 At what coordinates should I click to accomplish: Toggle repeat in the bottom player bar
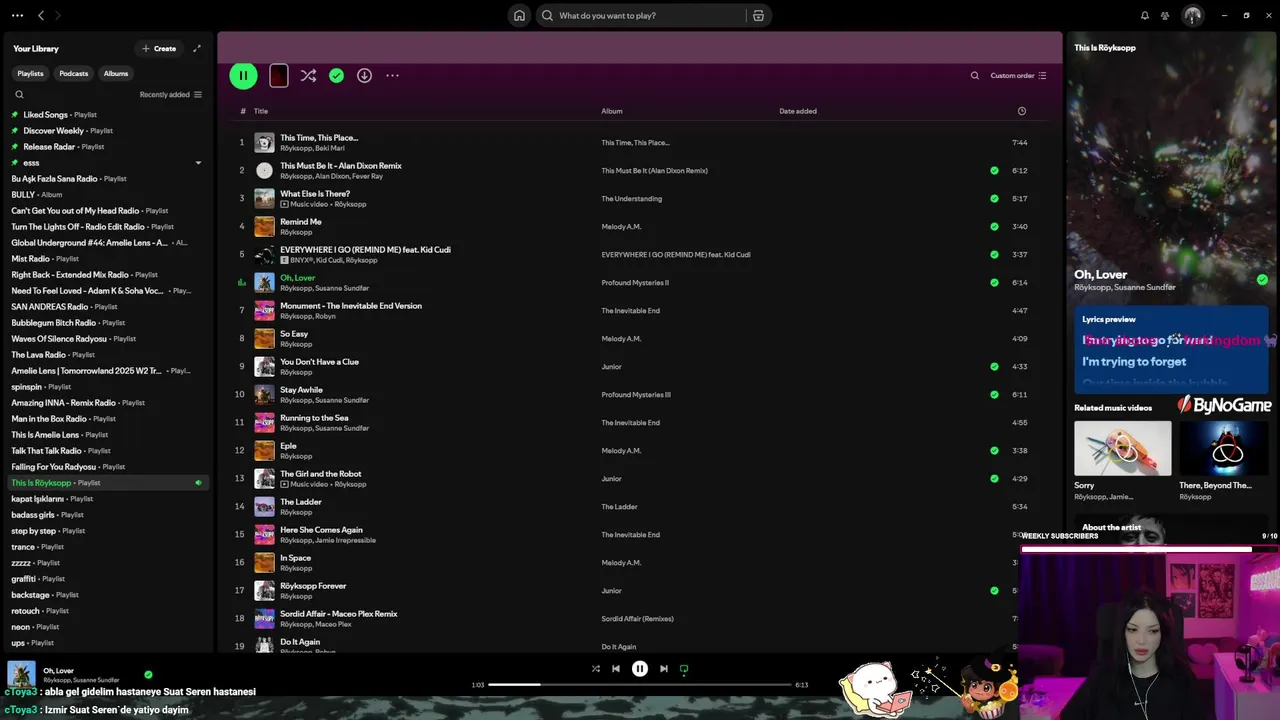[x=684, y=669]
